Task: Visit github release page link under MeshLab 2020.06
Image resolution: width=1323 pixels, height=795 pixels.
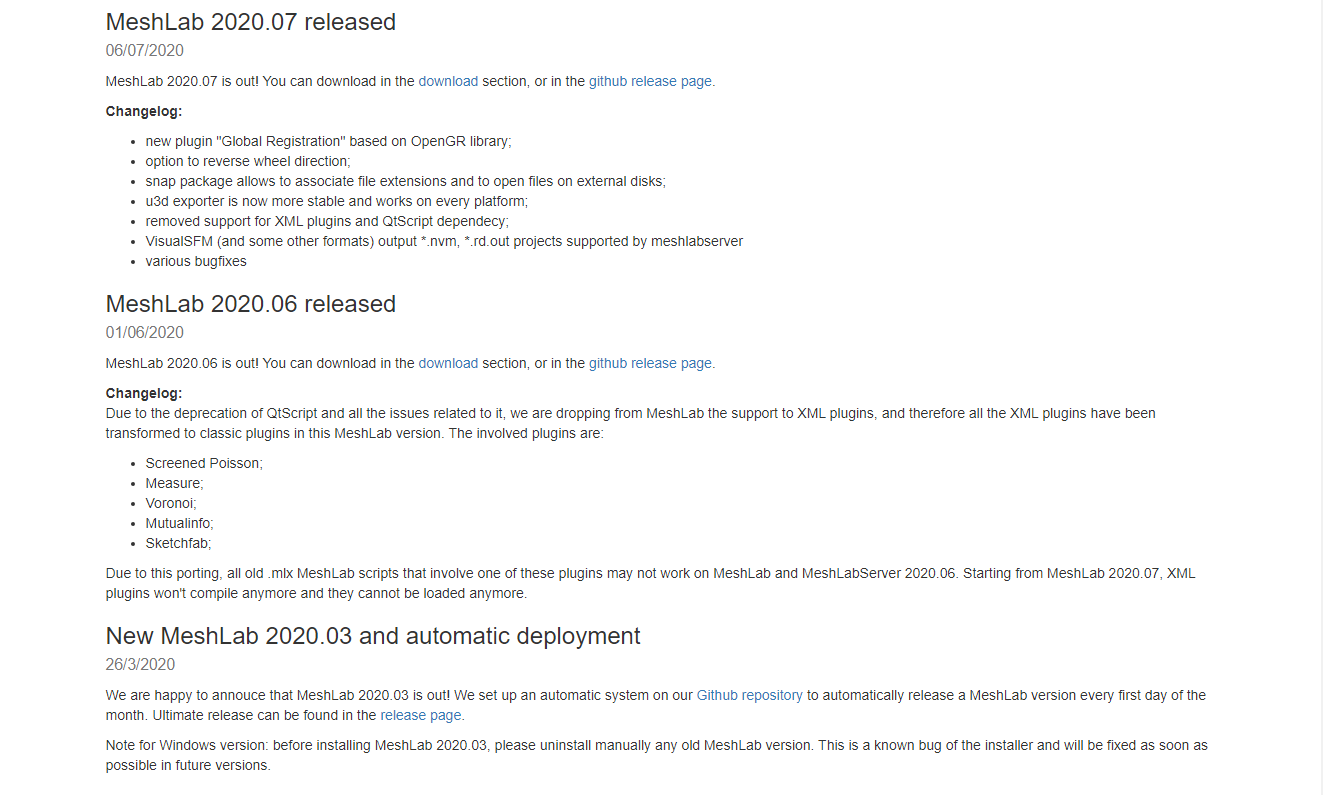Action: point(650,364)
